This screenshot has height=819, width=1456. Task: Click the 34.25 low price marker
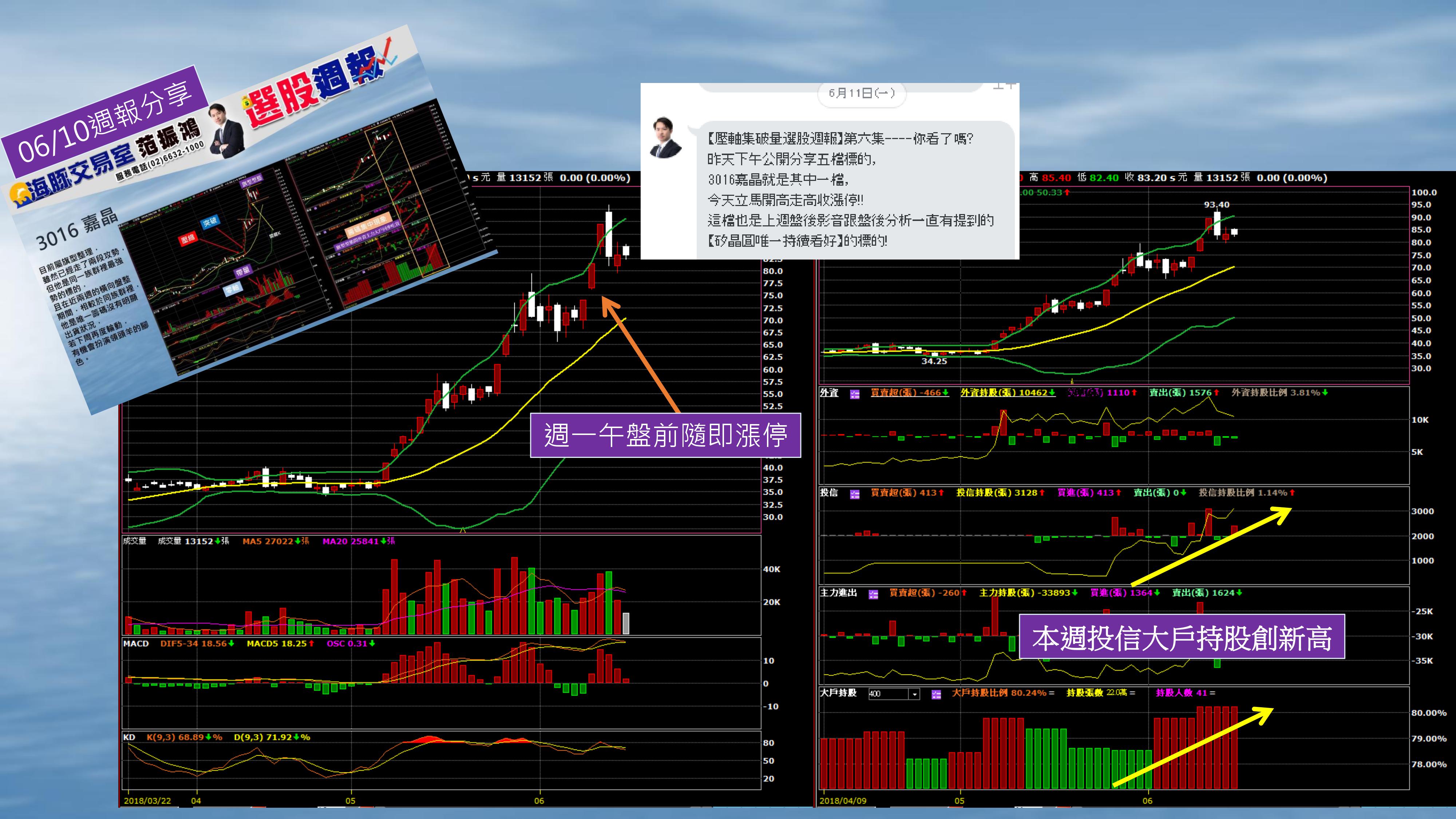click(x=934, y=361)
